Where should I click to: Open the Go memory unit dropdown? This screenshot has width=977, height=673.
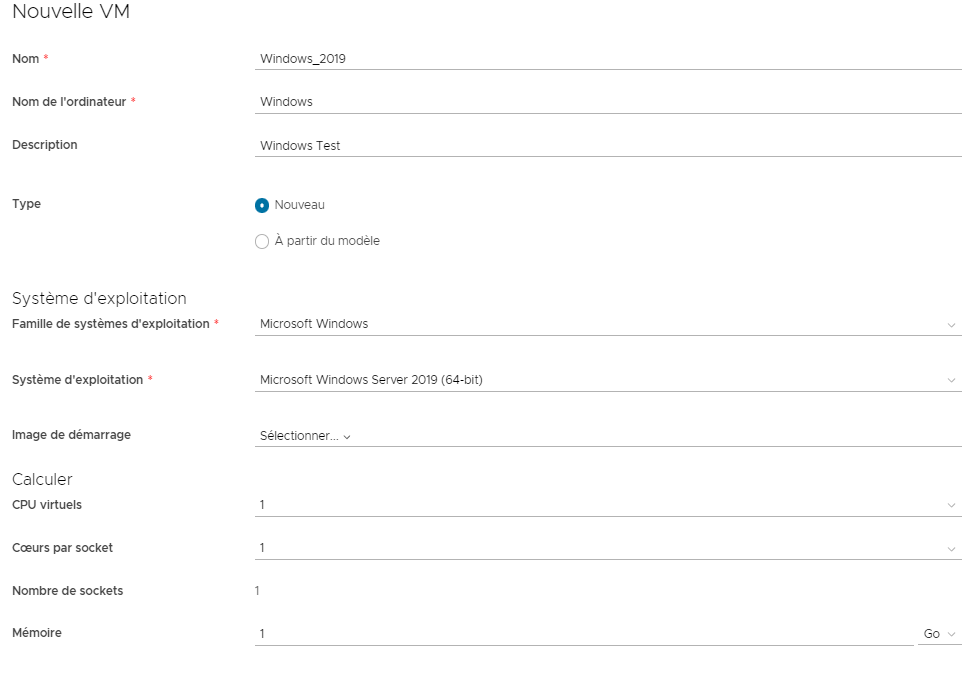pos(940,634)
